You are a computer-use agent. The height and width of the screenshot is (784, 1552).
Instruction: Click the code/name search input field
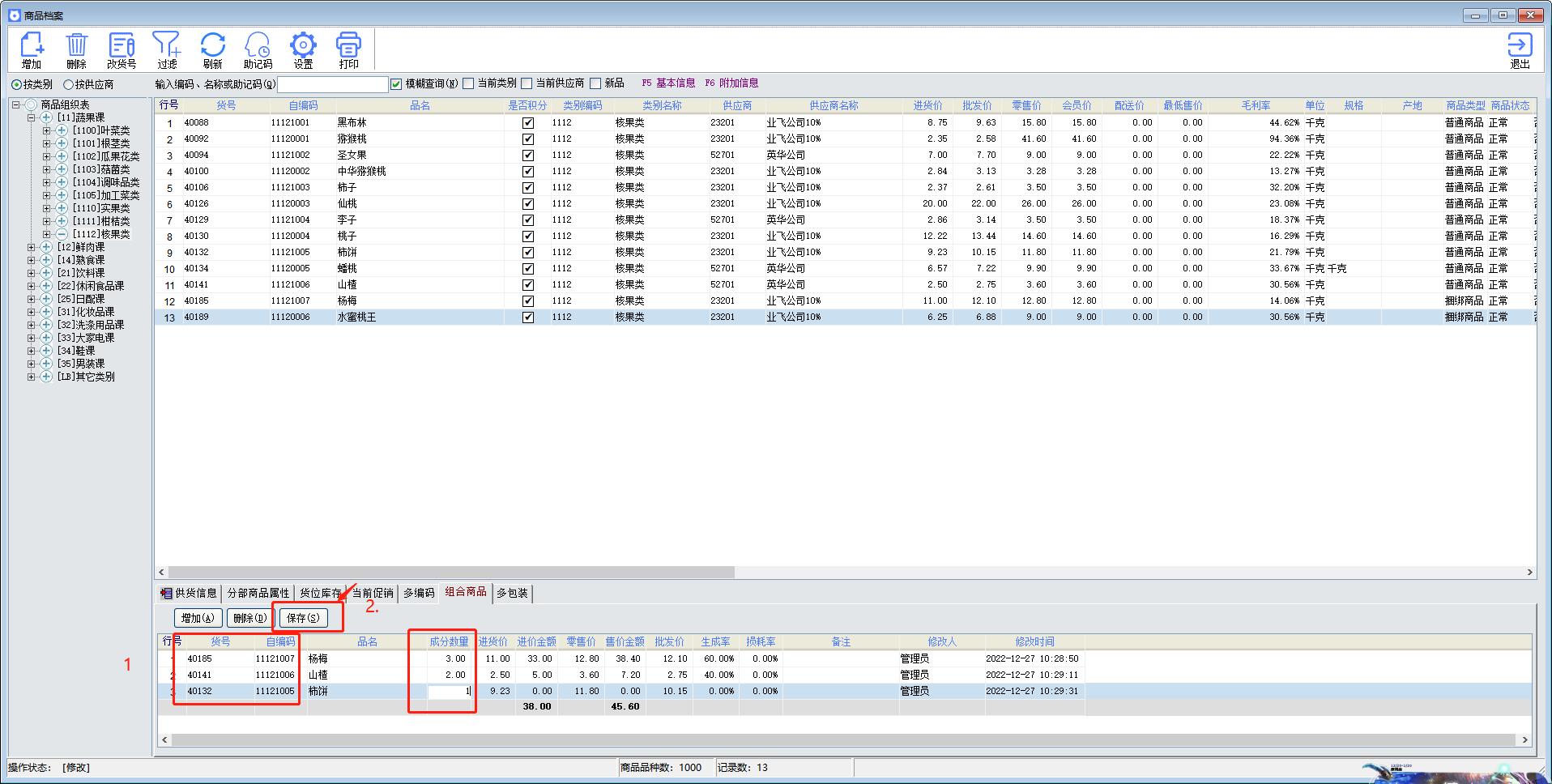click(x=333, y=84)
